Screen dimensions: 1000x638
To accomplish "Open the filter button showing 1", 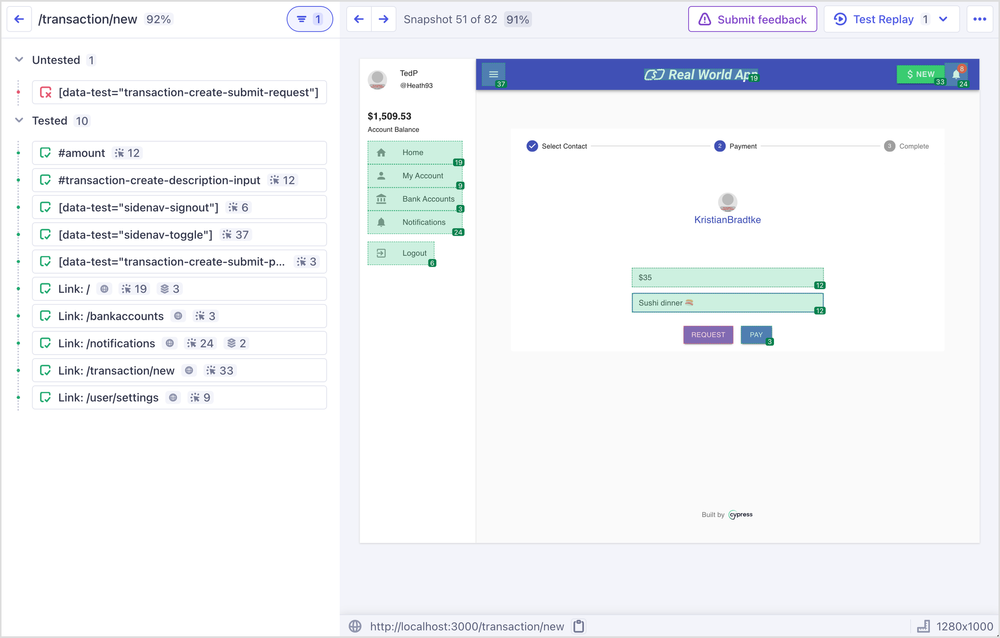I will click(309, 19).
